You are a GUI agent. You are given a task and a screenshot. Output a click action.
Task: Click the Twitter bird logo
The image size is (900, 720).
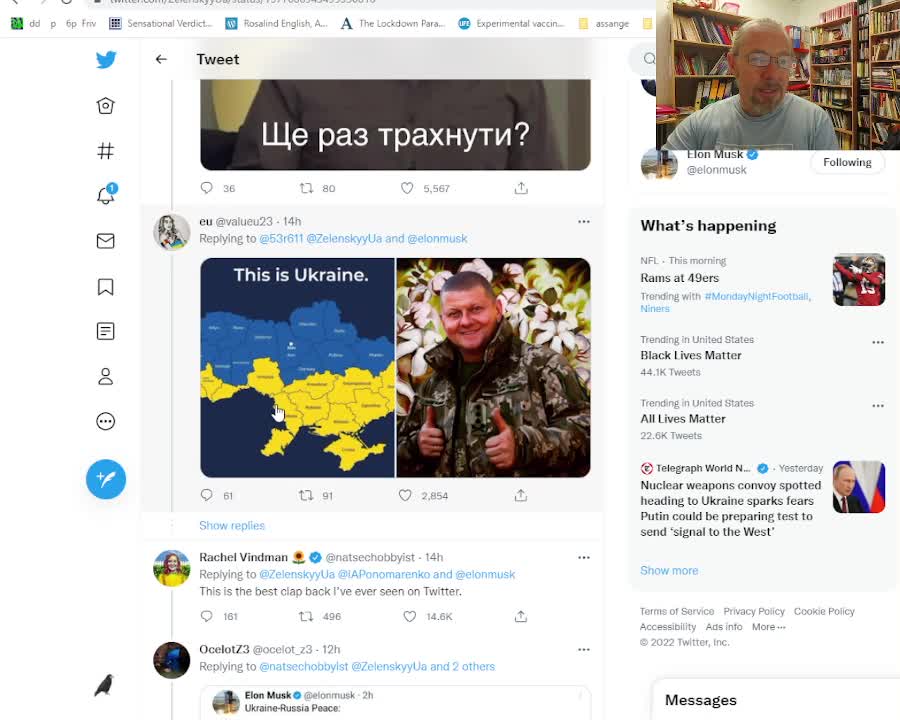click(x=106, y=60)
